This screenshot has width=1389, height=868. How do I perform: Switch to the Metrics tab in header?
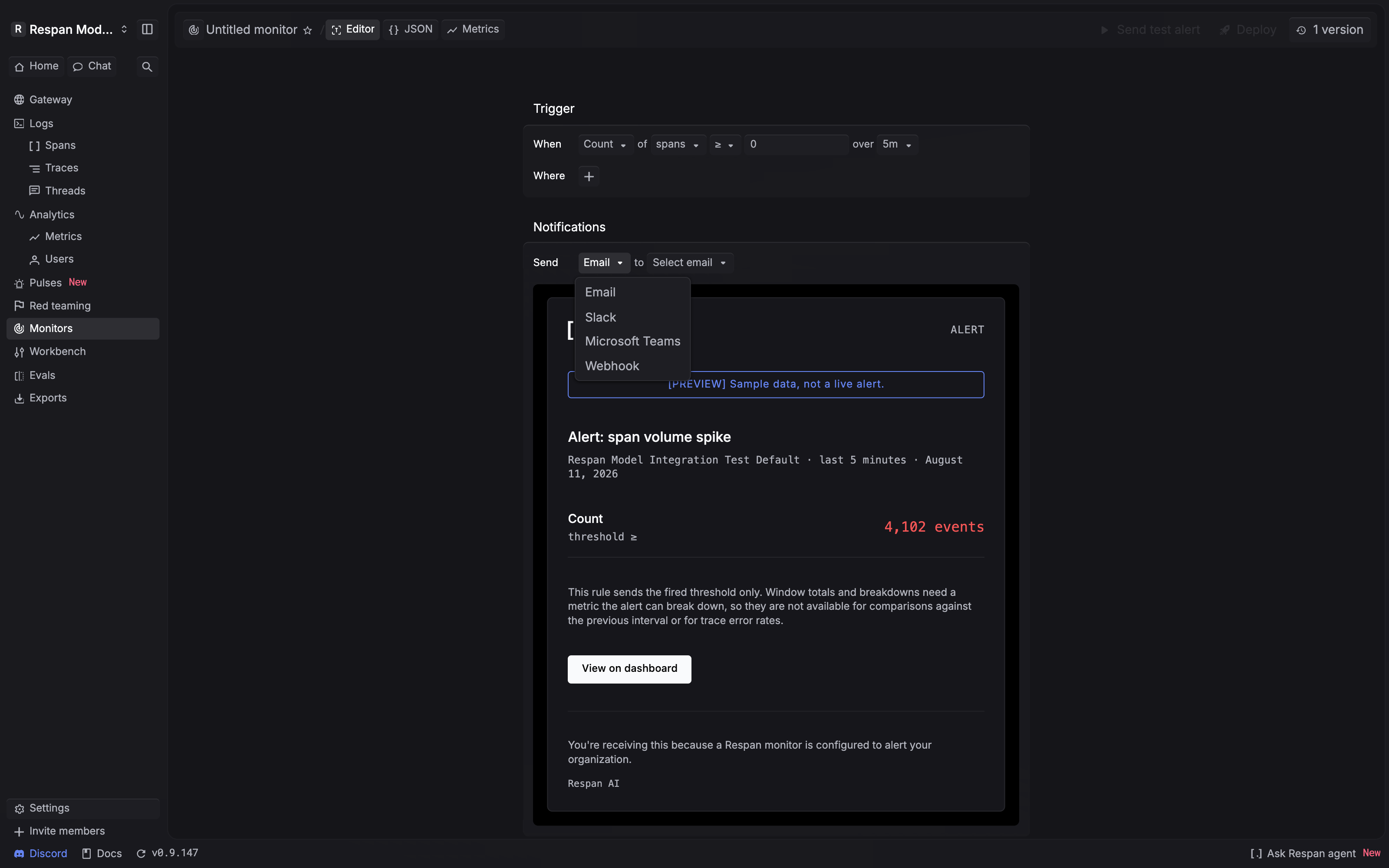[473, 30]
